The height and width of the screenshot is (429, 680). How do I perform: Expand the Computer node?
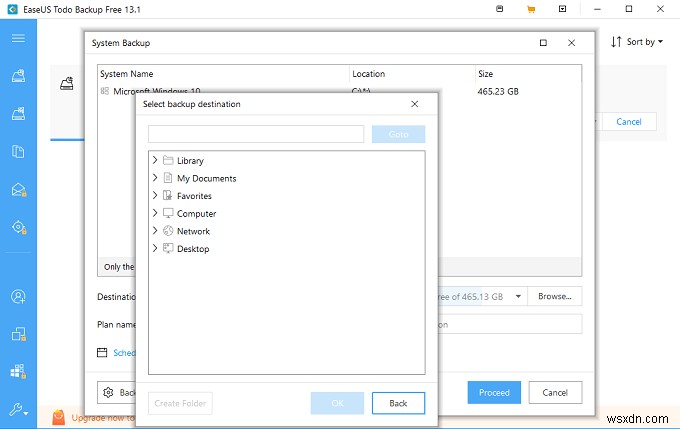click(155, 213)
